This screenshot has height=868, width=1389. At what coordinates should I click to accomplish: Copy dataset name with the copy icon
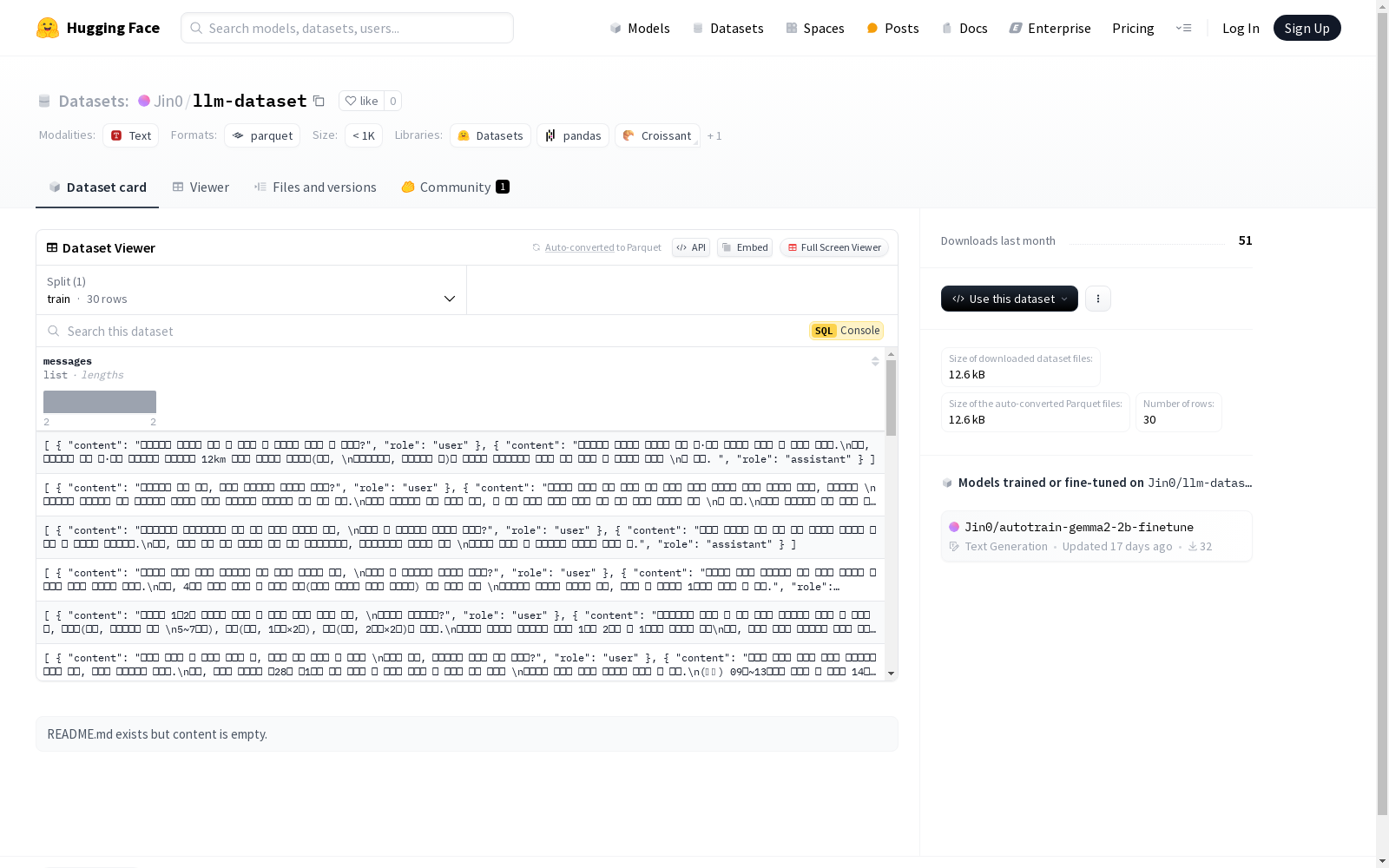point(319,101)
